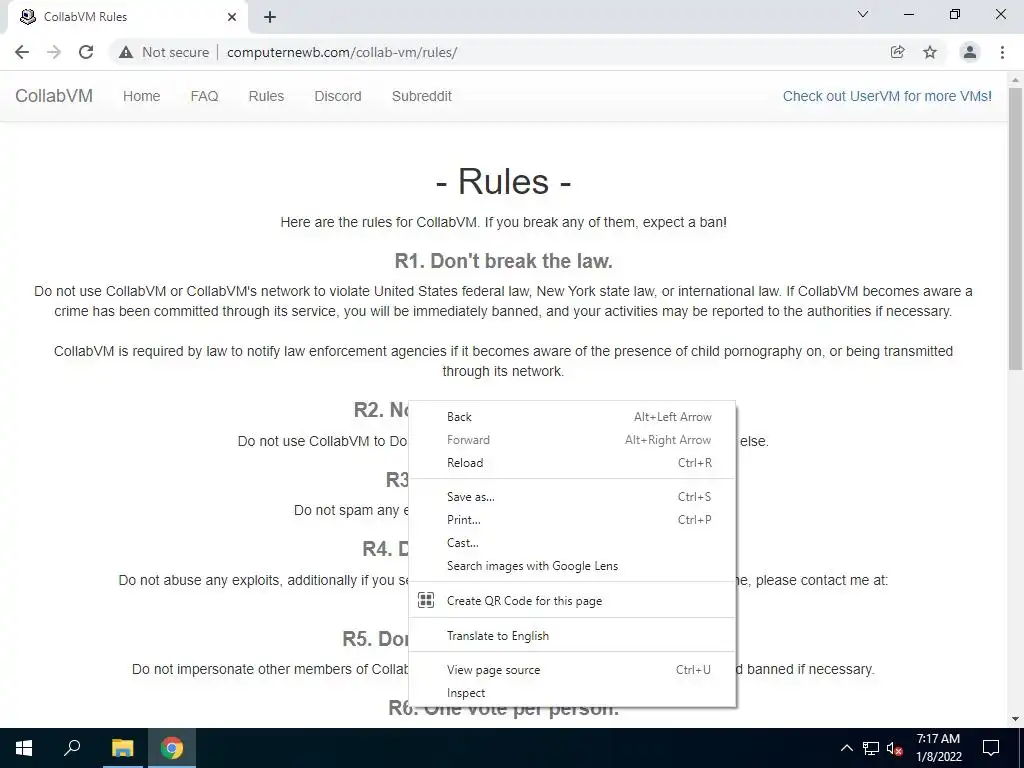Open the Home nav link
Image resolution: width=1024 pixels, height=768 pixels.
click(141, 96)
